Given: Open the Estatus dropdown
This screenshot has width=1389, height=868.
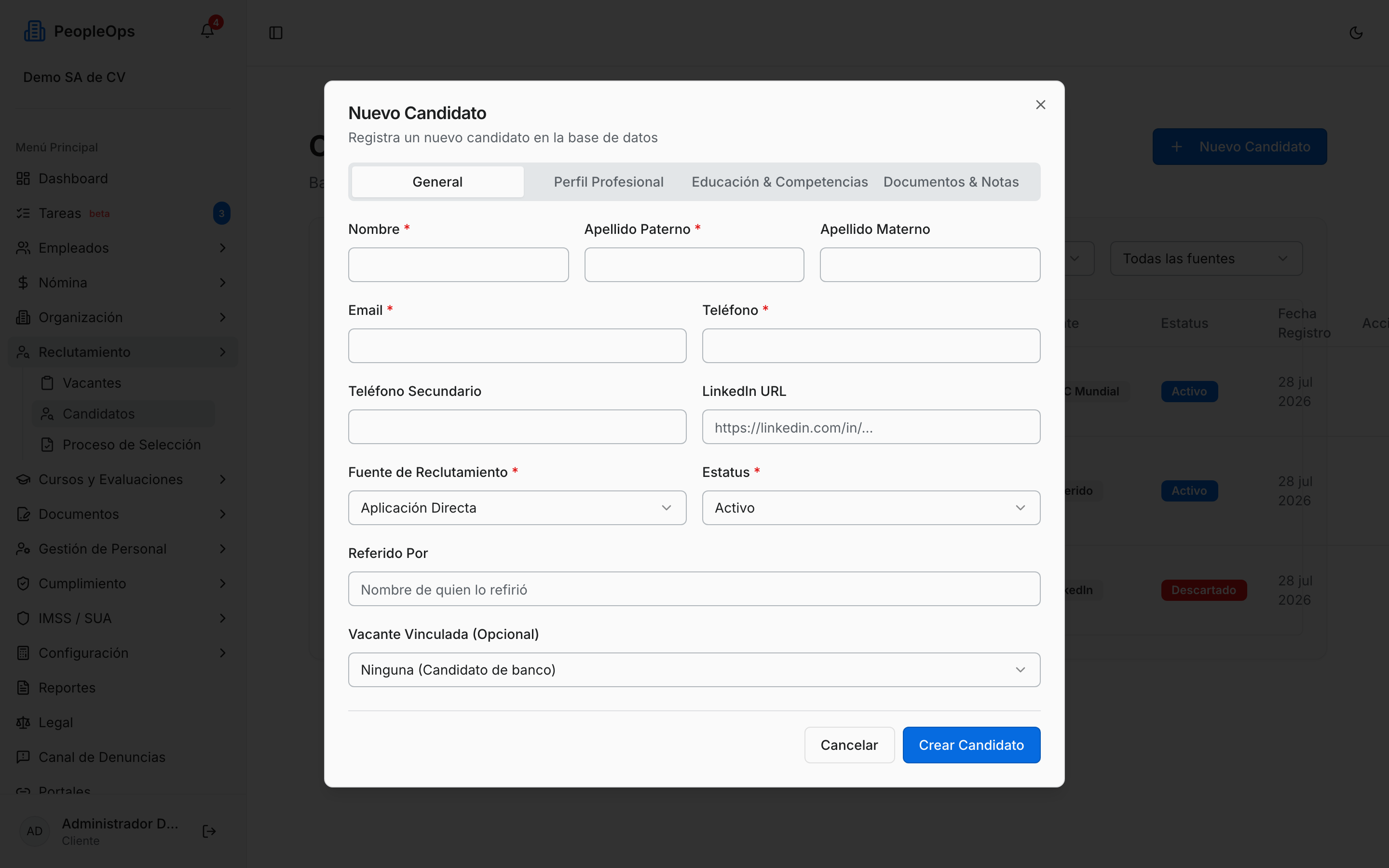Looking at the screenshot, I should click(x=871, y=507).
